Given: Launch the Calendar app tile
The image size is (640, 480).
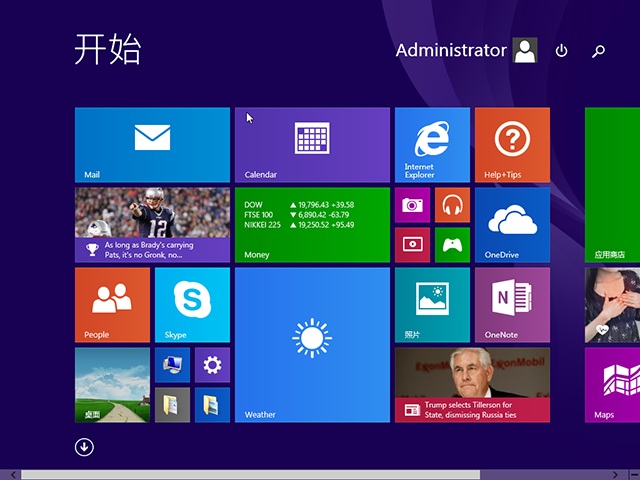Looking at the screenshot, I should coord(312,144).
